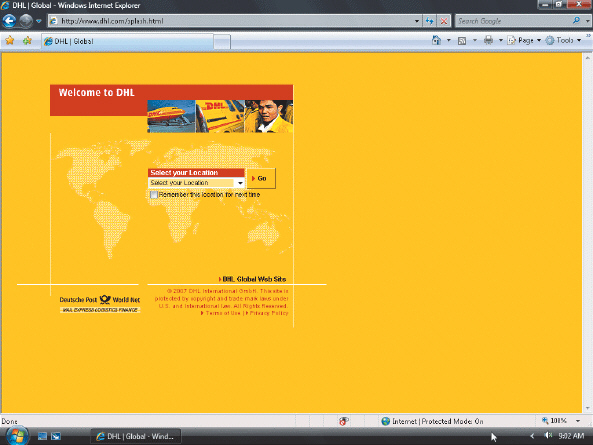The height and width of the screenshot is (445, 593).
Task: Open the search provider options dropdown arrow
Action: pos(587,21)
